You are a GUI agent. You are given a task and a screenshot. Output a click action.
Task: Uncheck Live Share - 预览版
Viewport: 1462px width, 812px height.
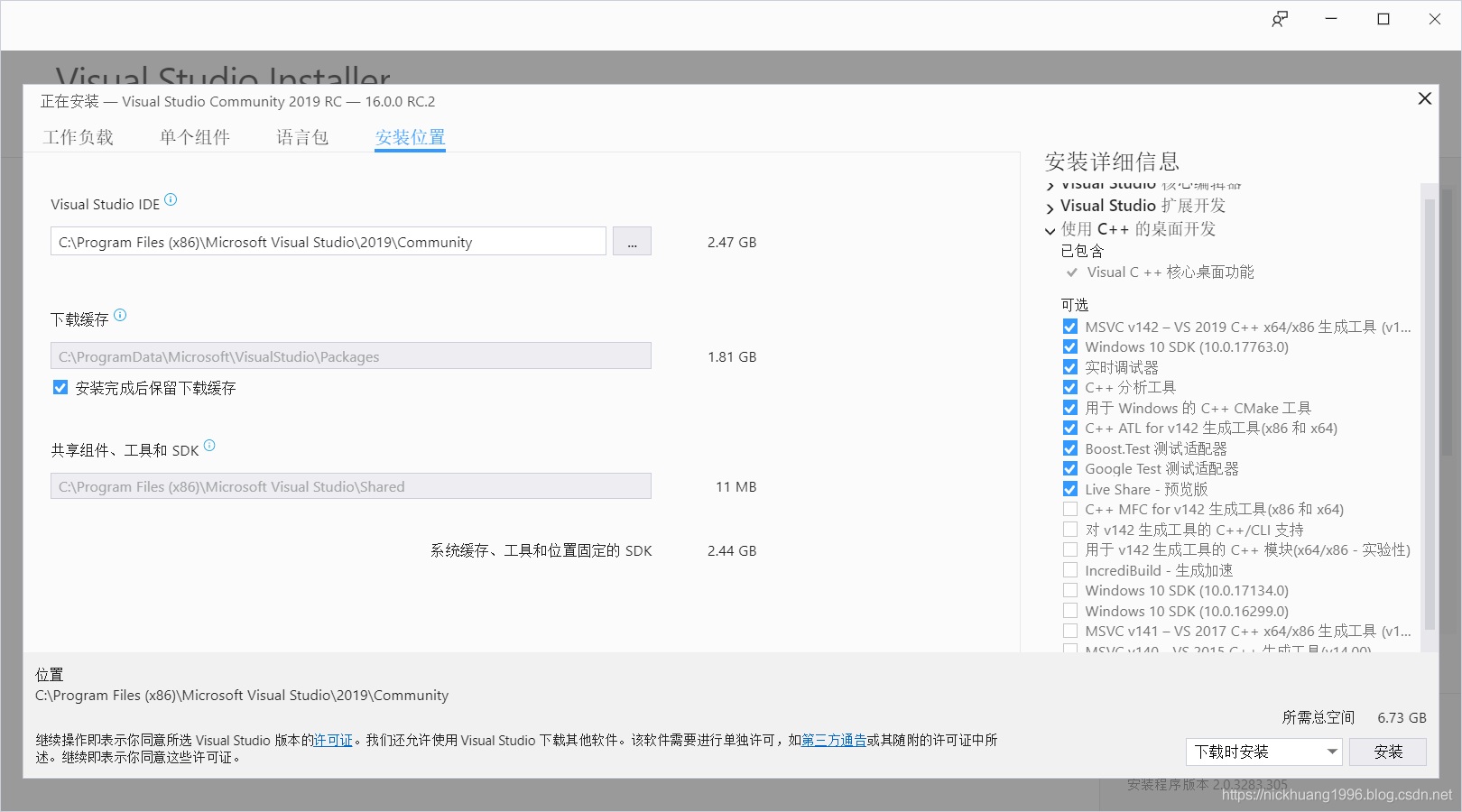(1070, 489)
